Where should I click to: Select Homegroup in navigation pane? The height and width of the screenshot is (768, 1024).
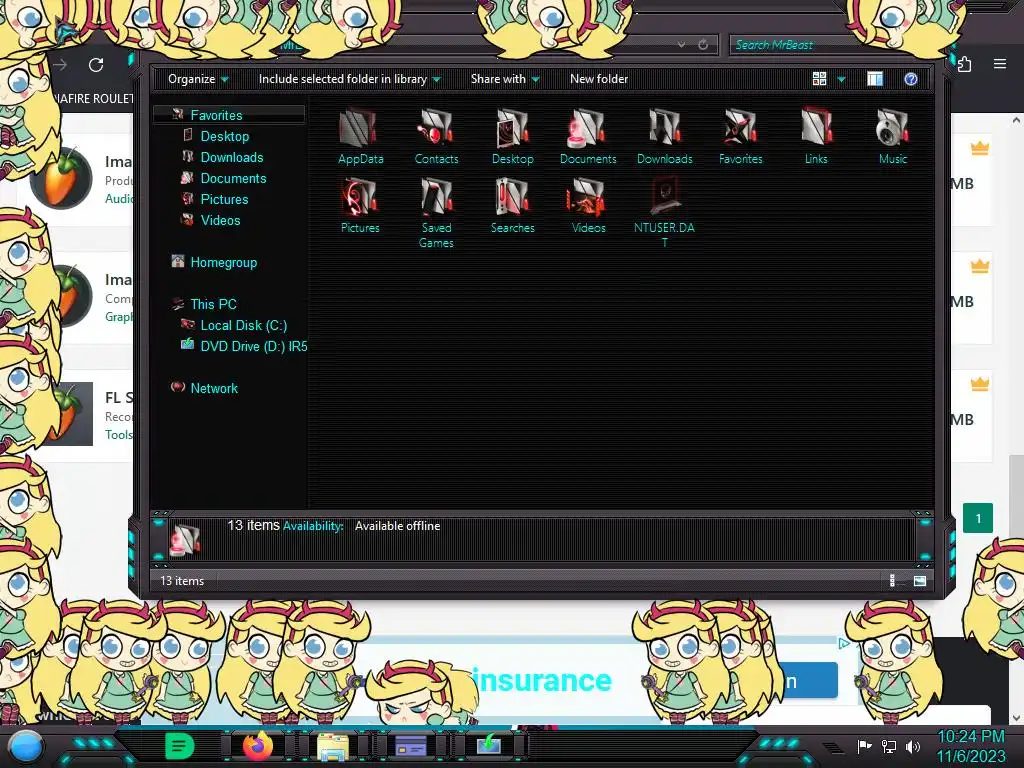click(x=223, y=263)
